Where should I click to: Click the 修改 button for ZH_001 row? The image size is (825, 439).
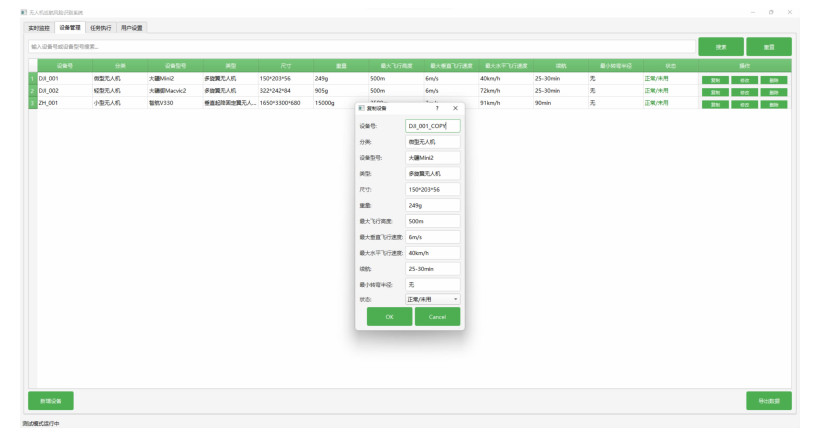click(x=744, y=104)
